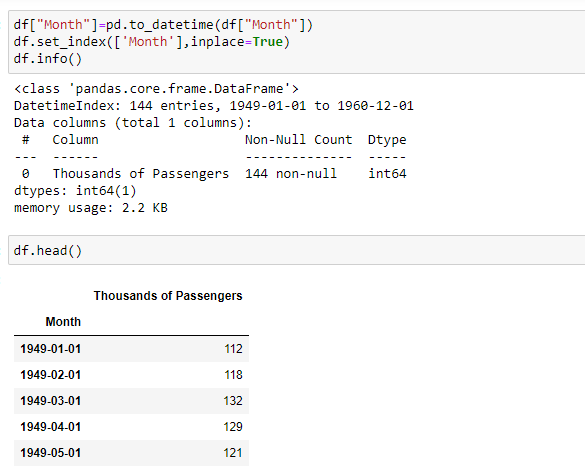Click the value 132 in the table

tap(233, 401)
